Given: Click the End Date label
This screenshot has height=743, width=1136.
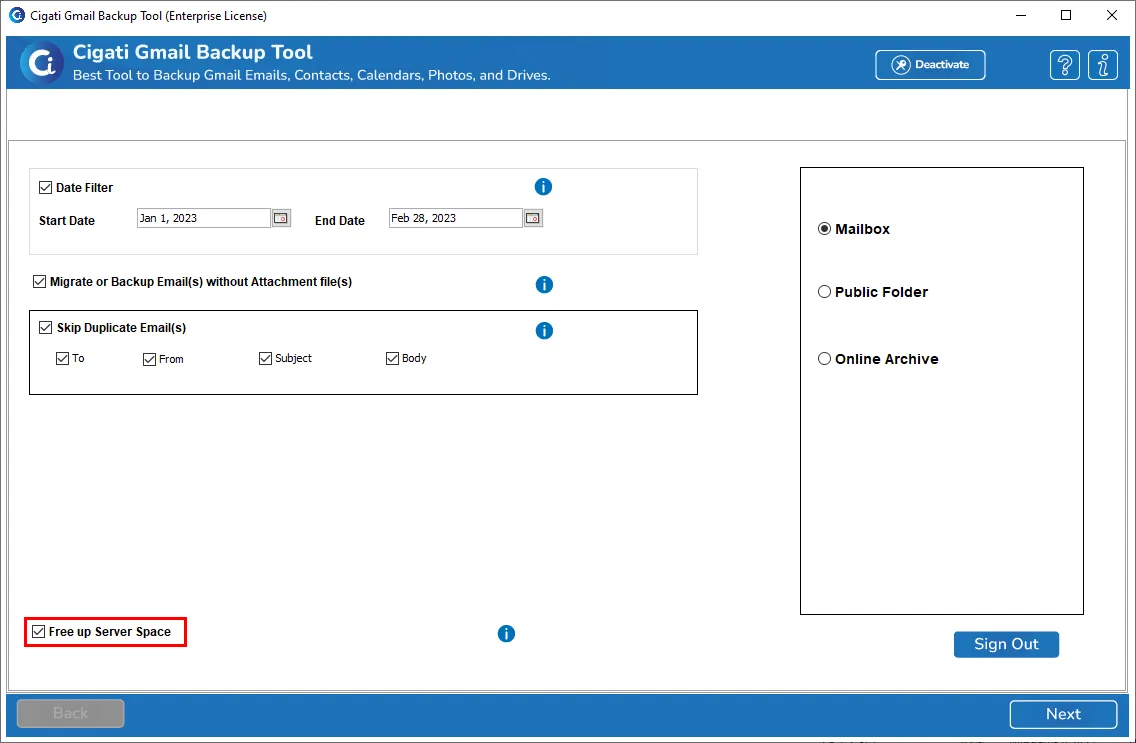Looking at the screenshot, I should point(340,221).
